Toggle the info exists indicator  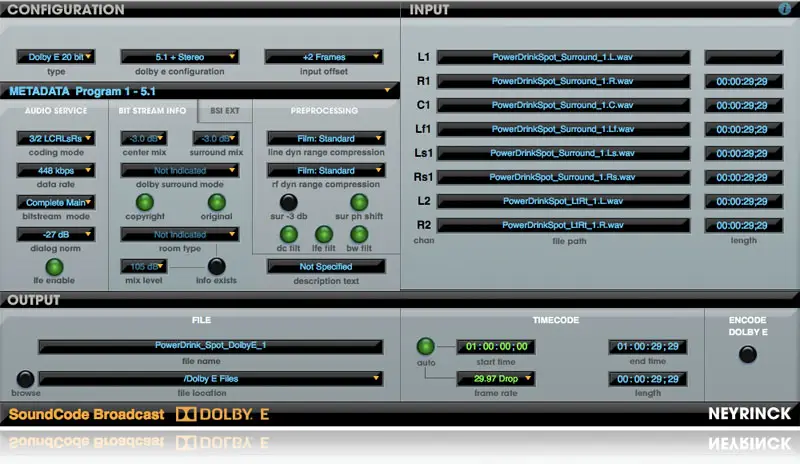[x=216, y=266]
